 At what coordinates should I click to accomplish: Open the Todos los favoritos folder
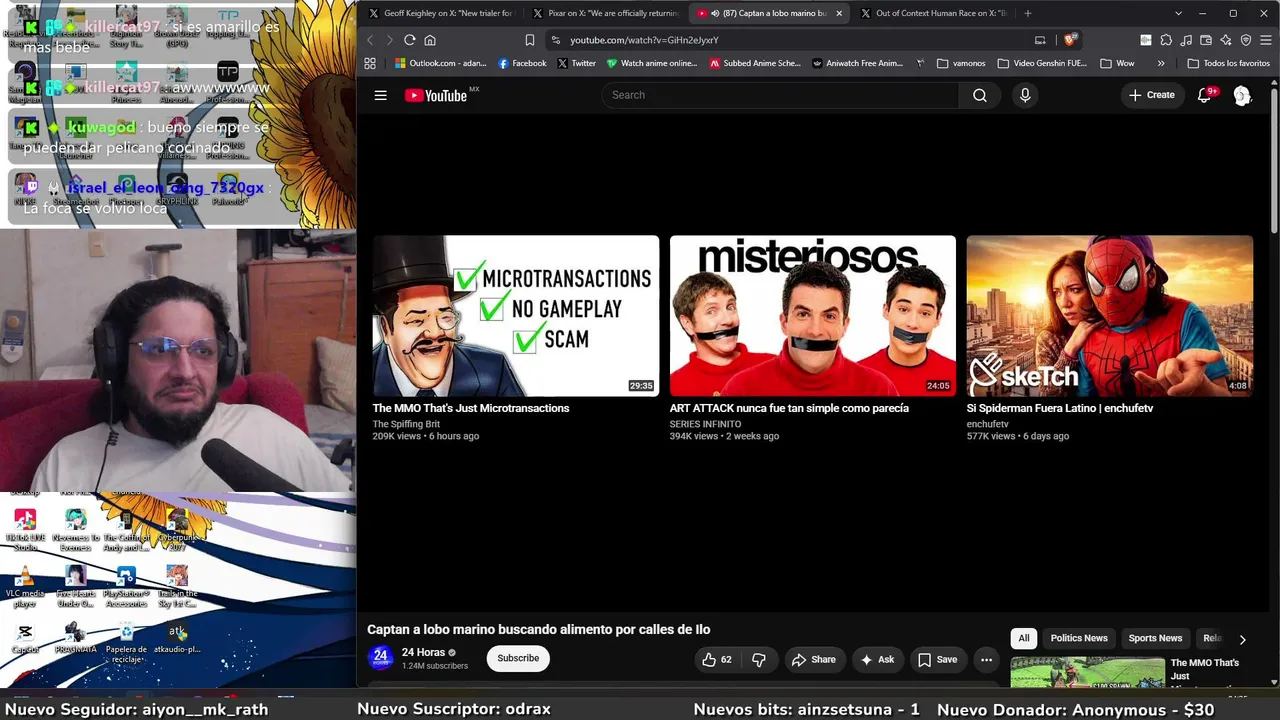pyautogui.click(x=1228, y=63)
